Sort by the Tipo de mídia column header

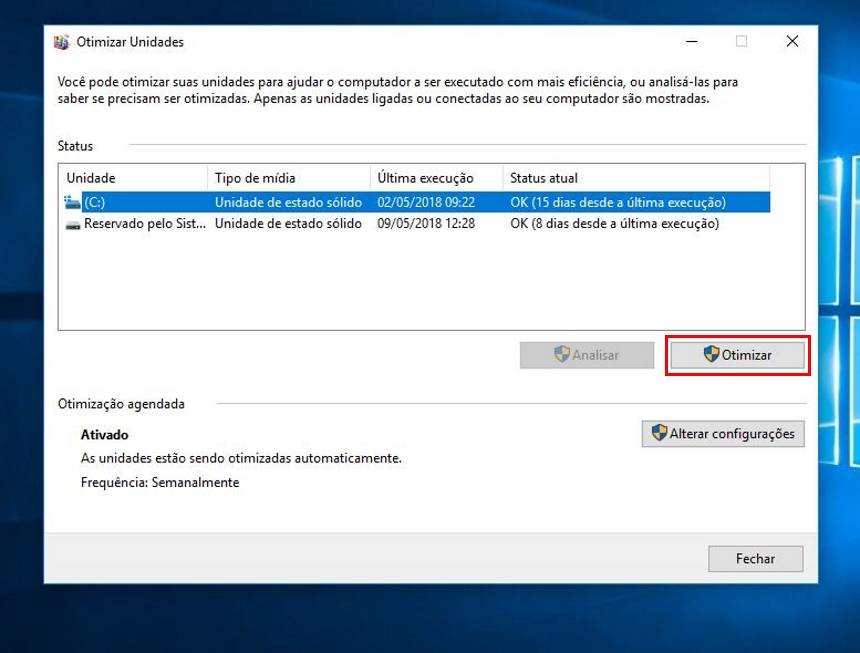(x=288, y=178)
